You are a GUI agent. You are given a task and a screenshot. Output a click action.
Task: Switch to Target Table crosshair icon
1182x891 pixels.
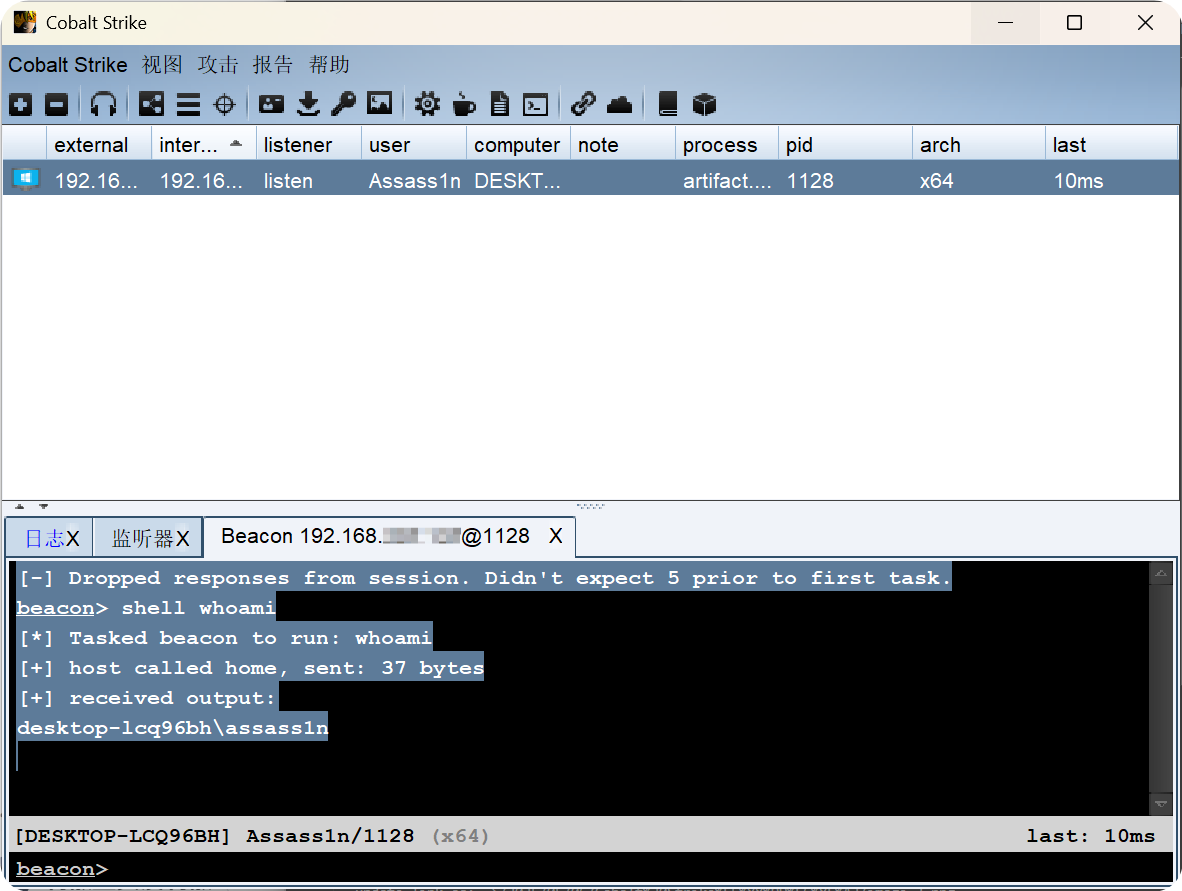pyautogui.click(x=225, y=104)
